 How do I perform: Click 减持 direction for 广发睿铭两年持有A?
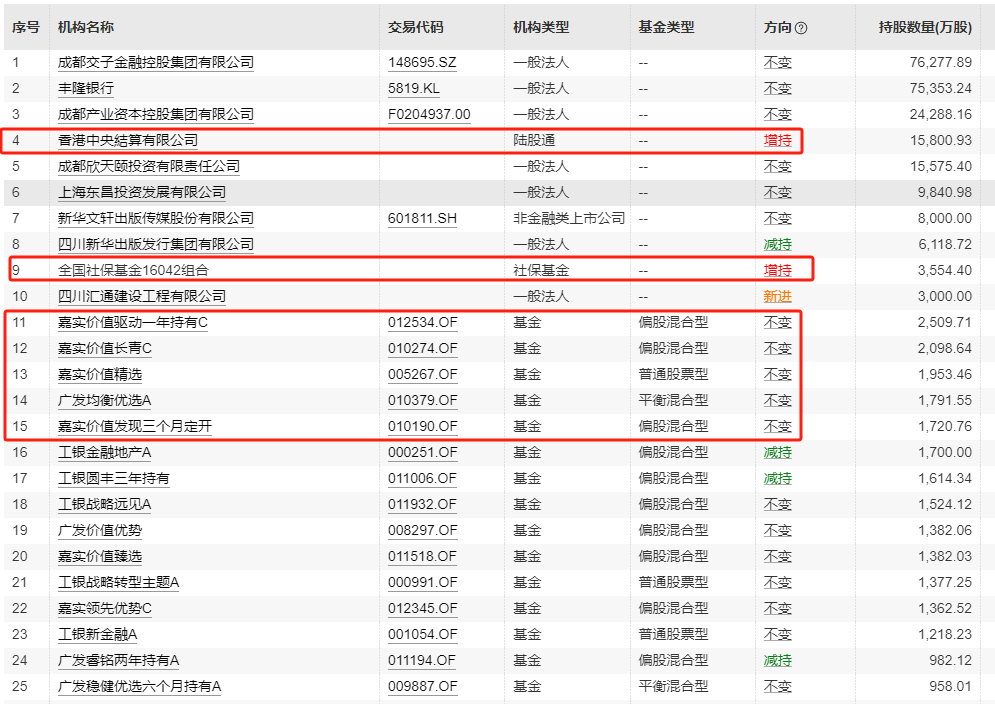(777, 661)
